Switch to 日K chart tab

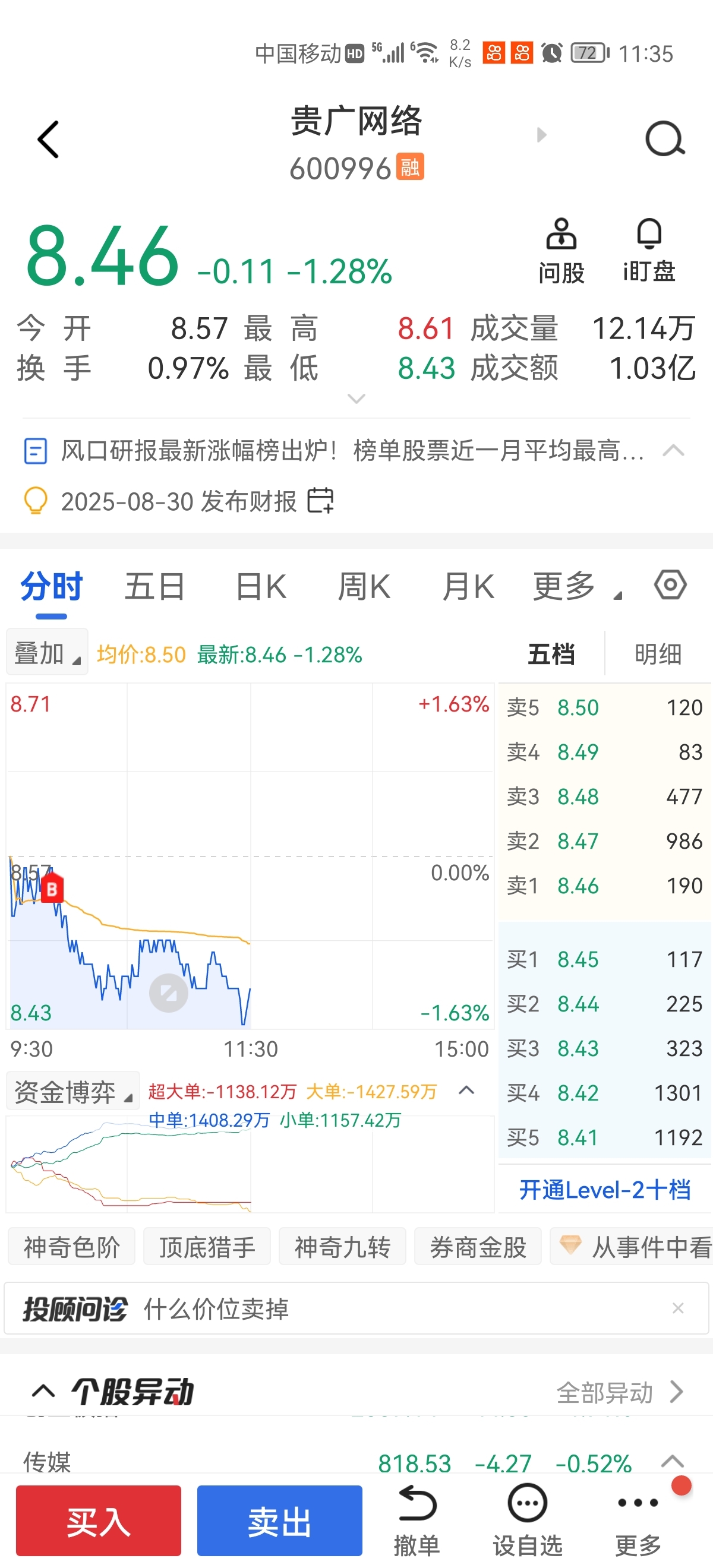pyautogui.click(x=261, y=587)
